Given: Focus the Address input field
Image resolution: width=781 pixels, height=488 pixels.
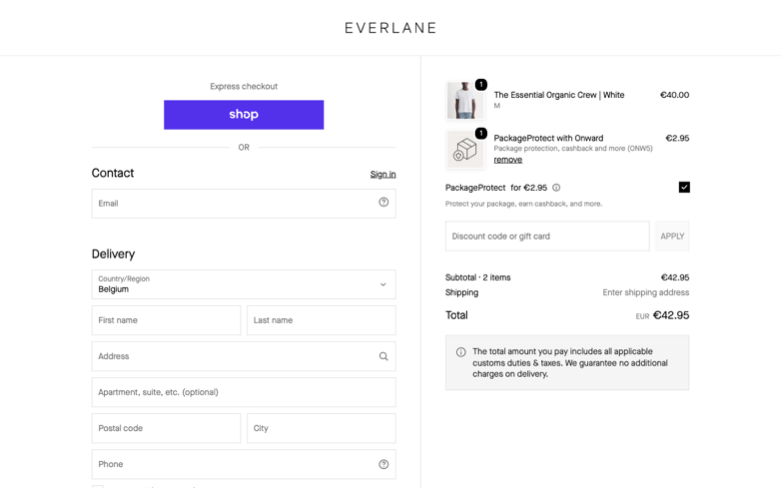Looking at the screenshot, I should coord(244,356).
